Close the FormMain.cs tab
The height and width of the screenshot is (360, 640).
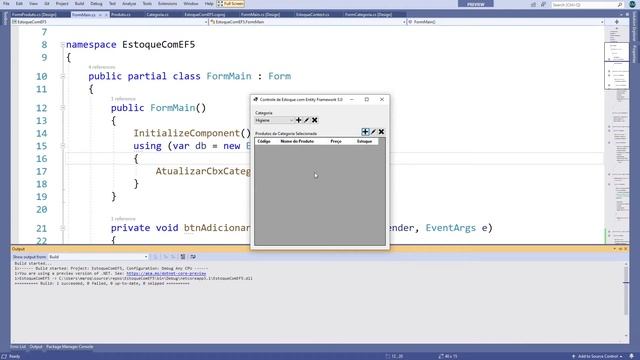pyautogui.click(x=106, y=15)
